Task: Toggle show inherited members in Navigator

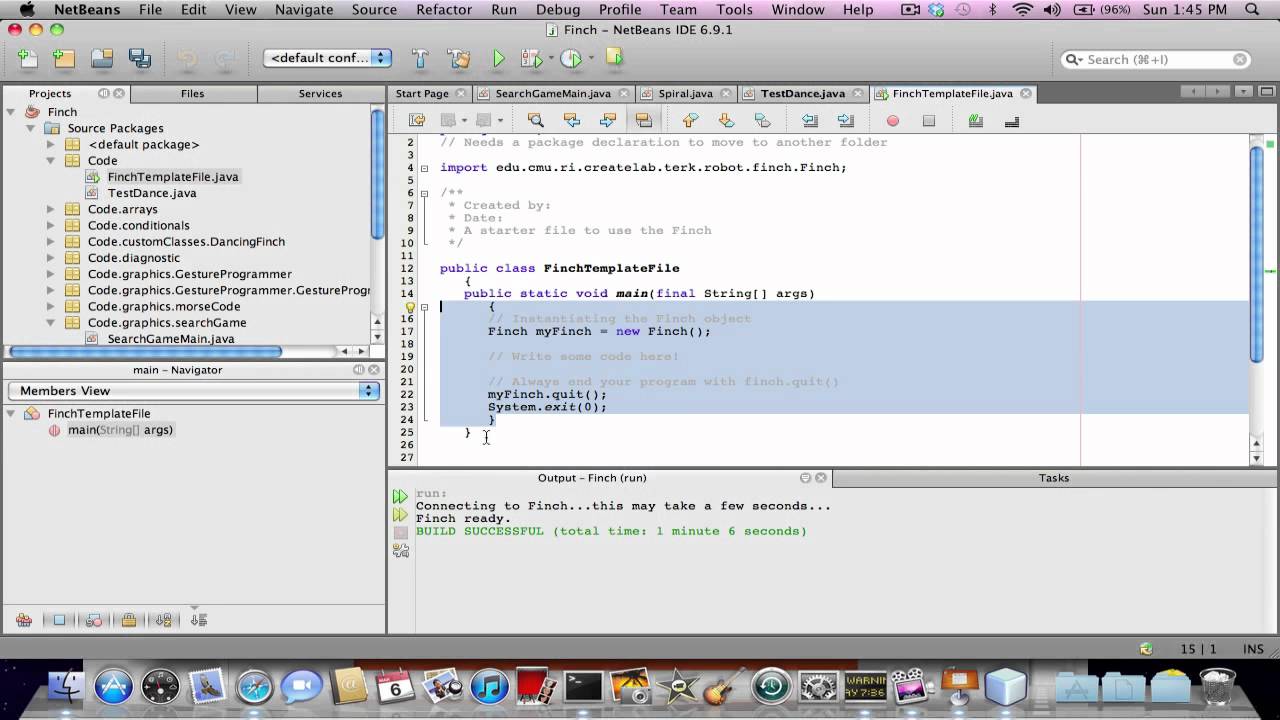Action: [x=24, y=620]
